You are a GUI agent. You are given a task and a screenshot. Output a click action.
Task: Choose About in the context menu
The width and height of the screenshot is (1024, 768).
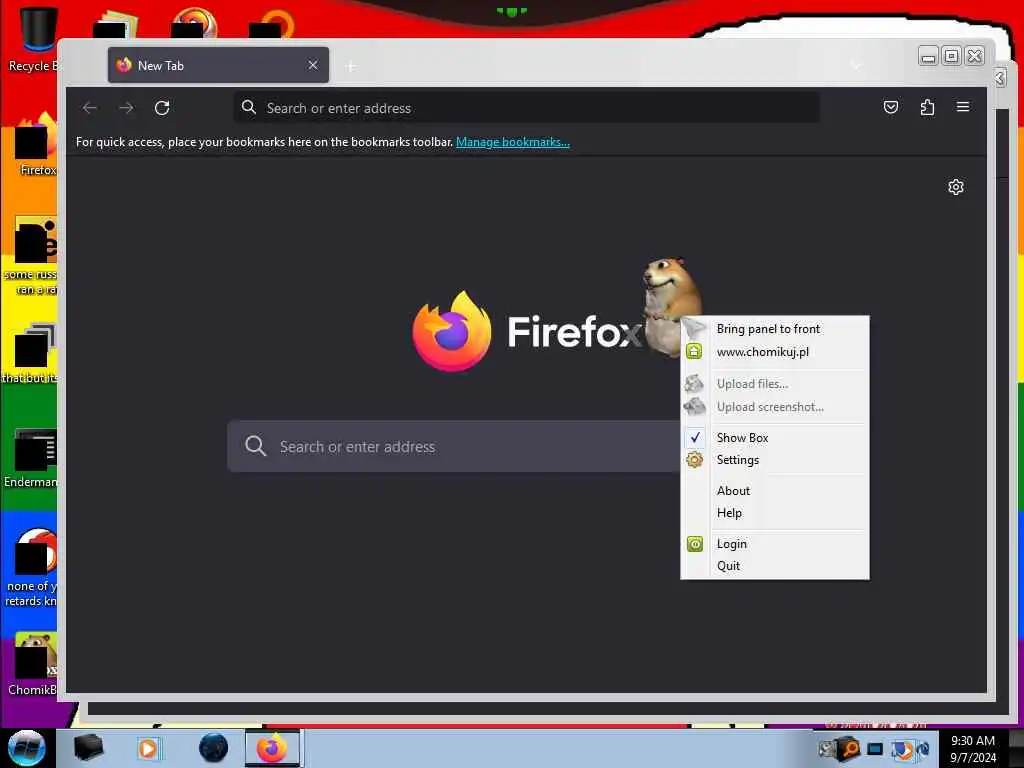775,490
